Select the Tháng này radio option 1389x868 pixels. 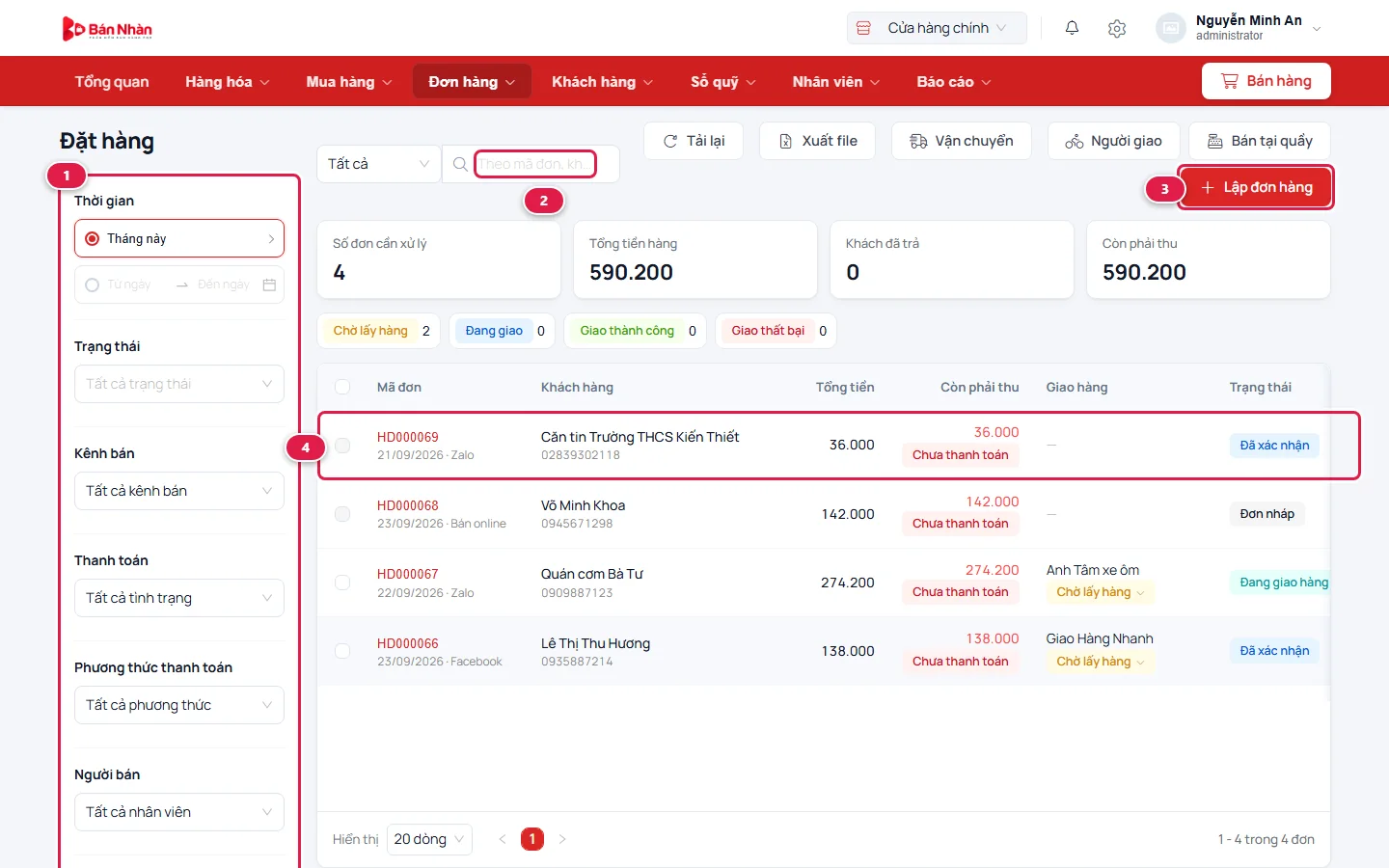tap(93, 238)
